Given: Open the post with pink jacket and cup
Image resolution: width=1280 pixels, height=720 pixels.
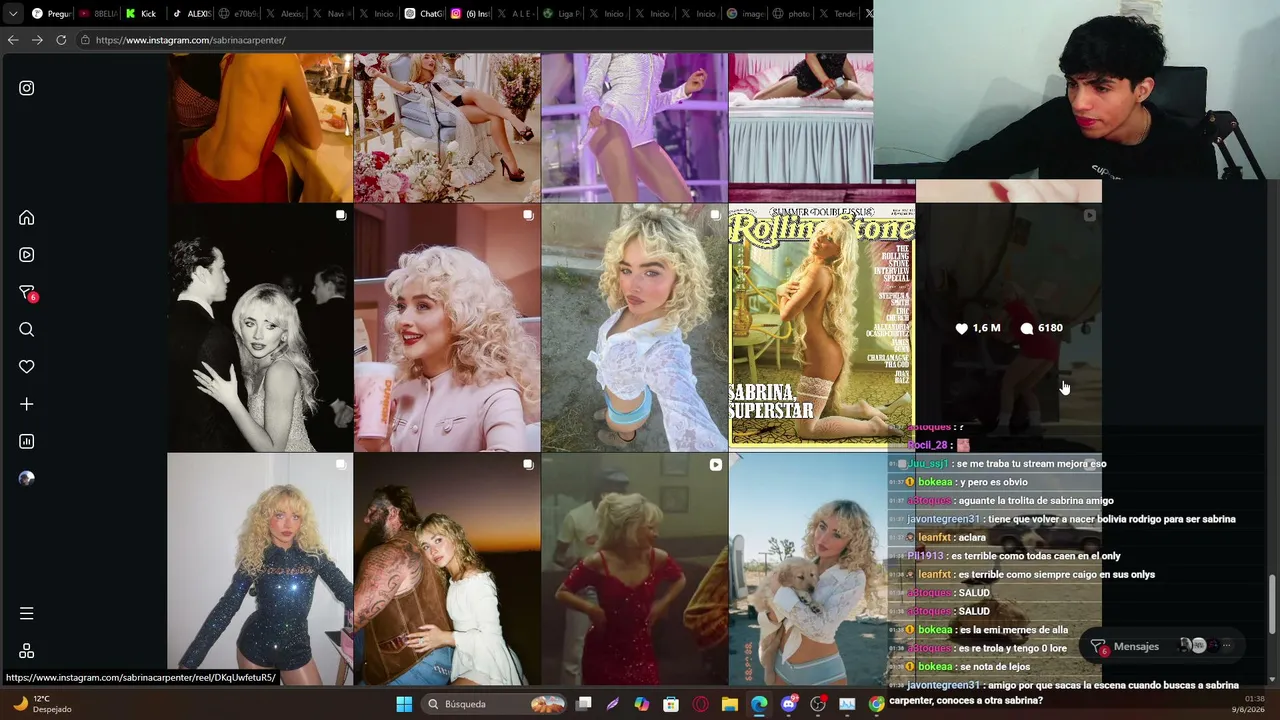Looking at the screenshot, I should coord(447,328).
